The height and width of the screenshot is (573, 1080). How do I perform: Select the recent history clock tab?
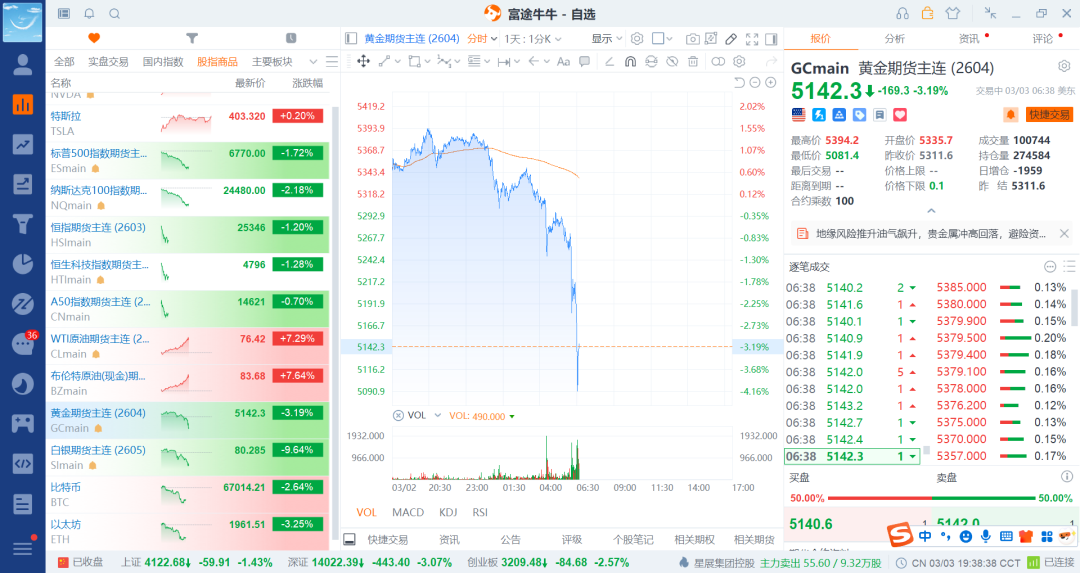point(291,38)
